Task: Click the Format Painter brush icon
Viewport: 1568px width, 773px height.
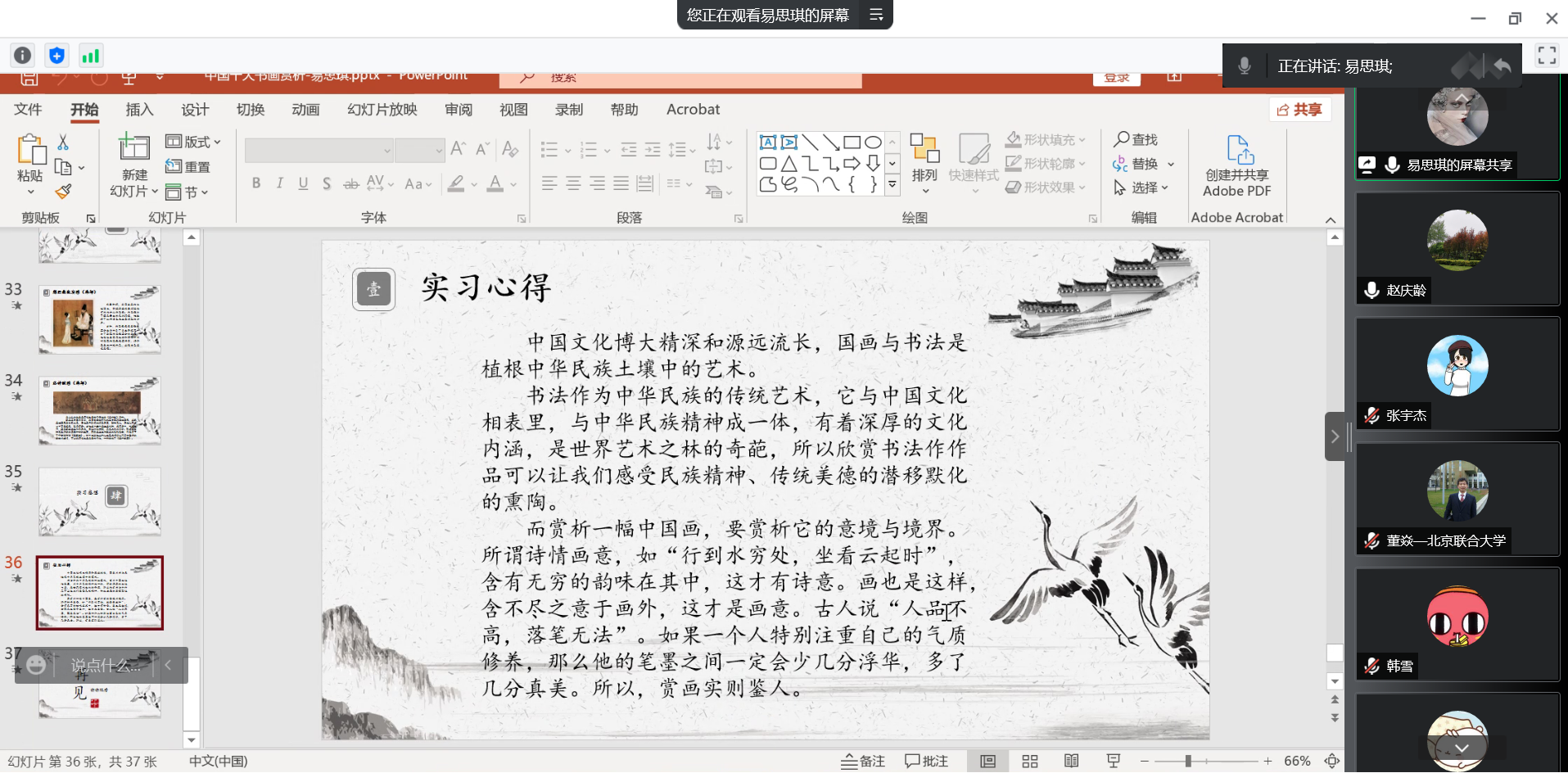Action: coord(63,192)
